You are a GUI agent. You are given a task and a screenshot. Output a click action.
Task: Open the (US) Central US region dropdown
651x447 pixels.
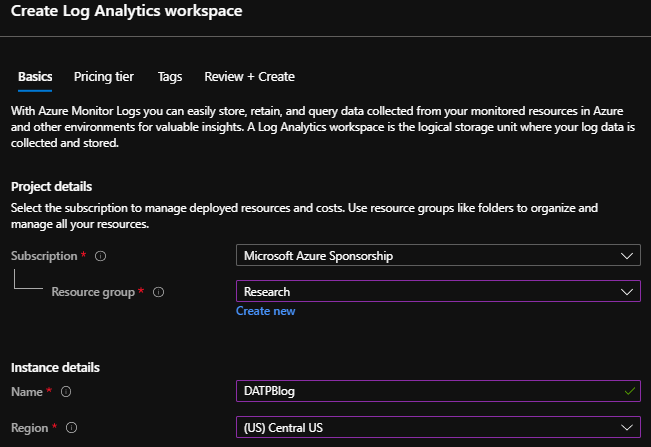438,428
